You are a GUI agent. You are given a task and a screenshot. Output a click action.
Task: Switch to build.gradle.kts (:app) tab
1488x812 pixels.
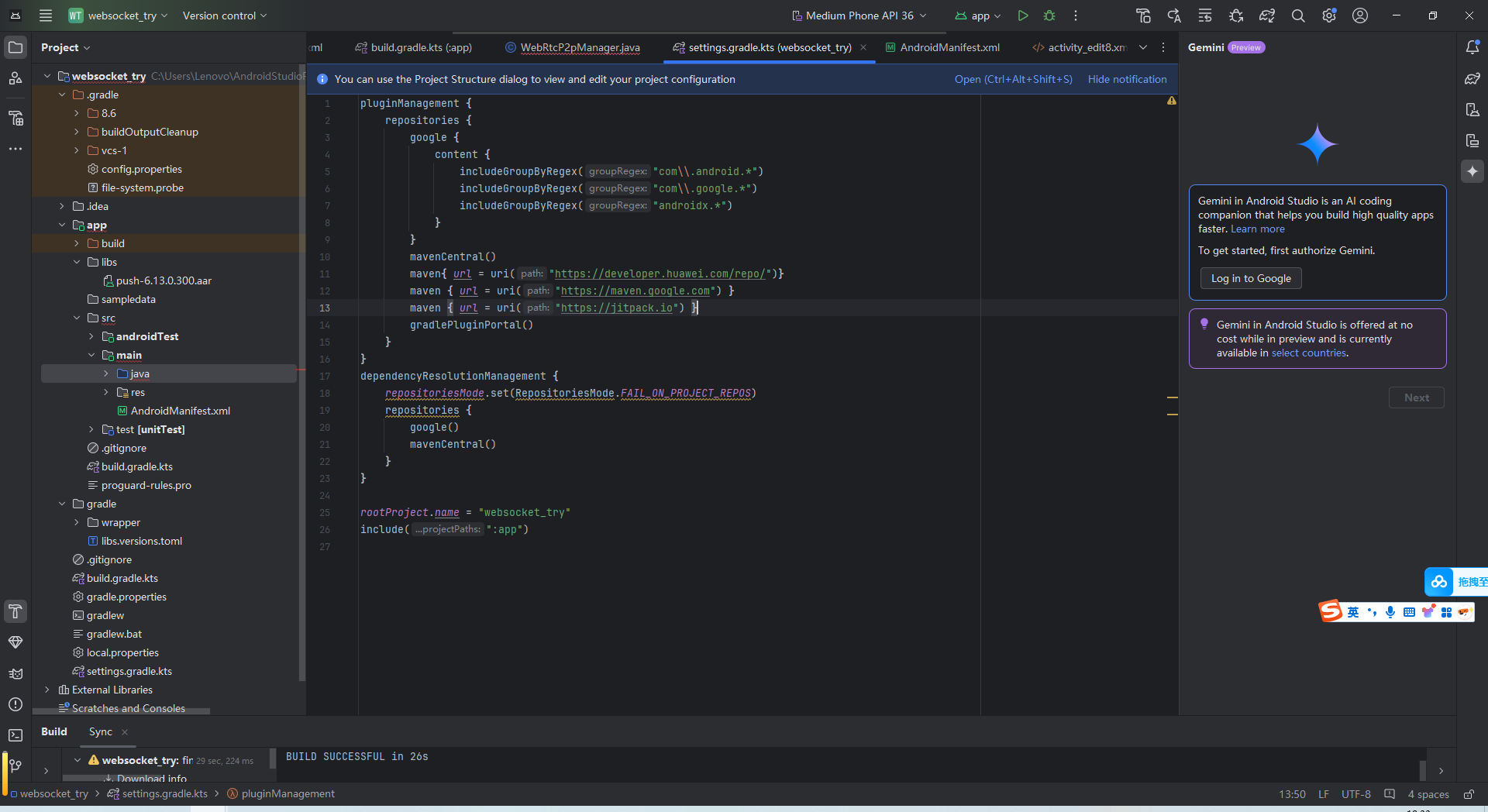click(x=414, y=47)
